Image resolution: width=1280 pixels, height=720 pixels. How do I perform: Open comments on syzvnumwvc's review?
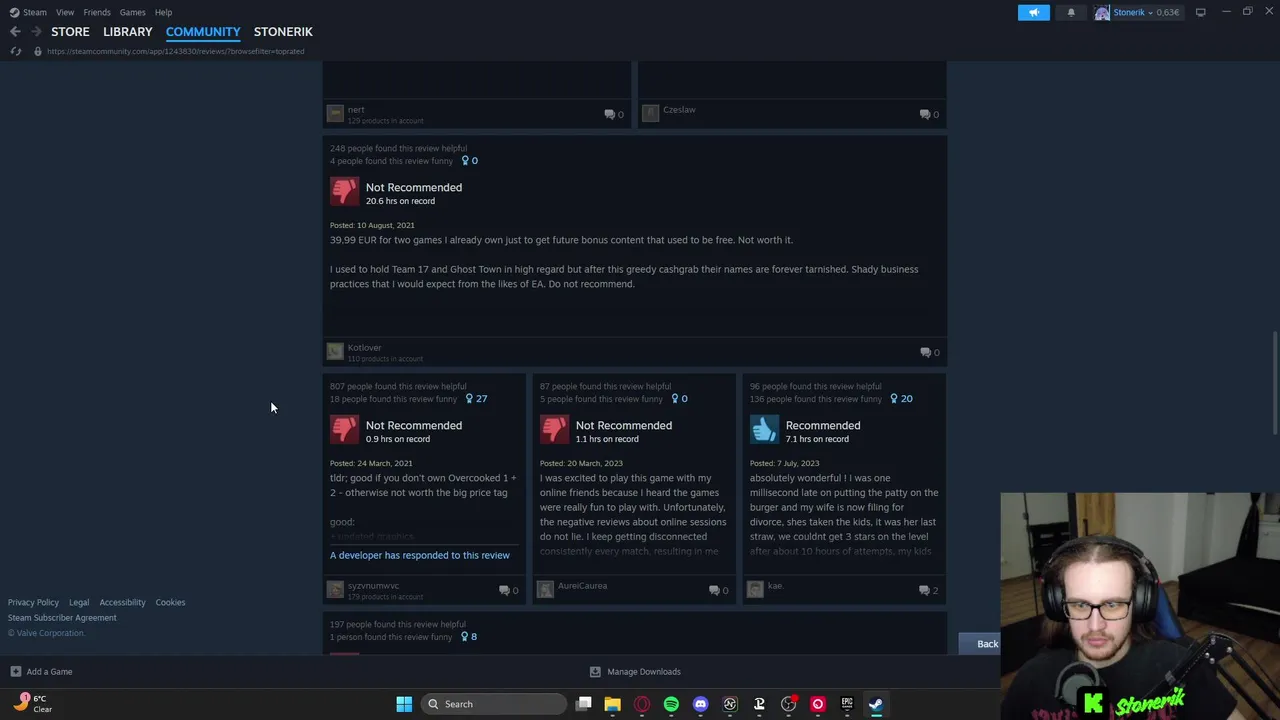click(x=509, y=590)
